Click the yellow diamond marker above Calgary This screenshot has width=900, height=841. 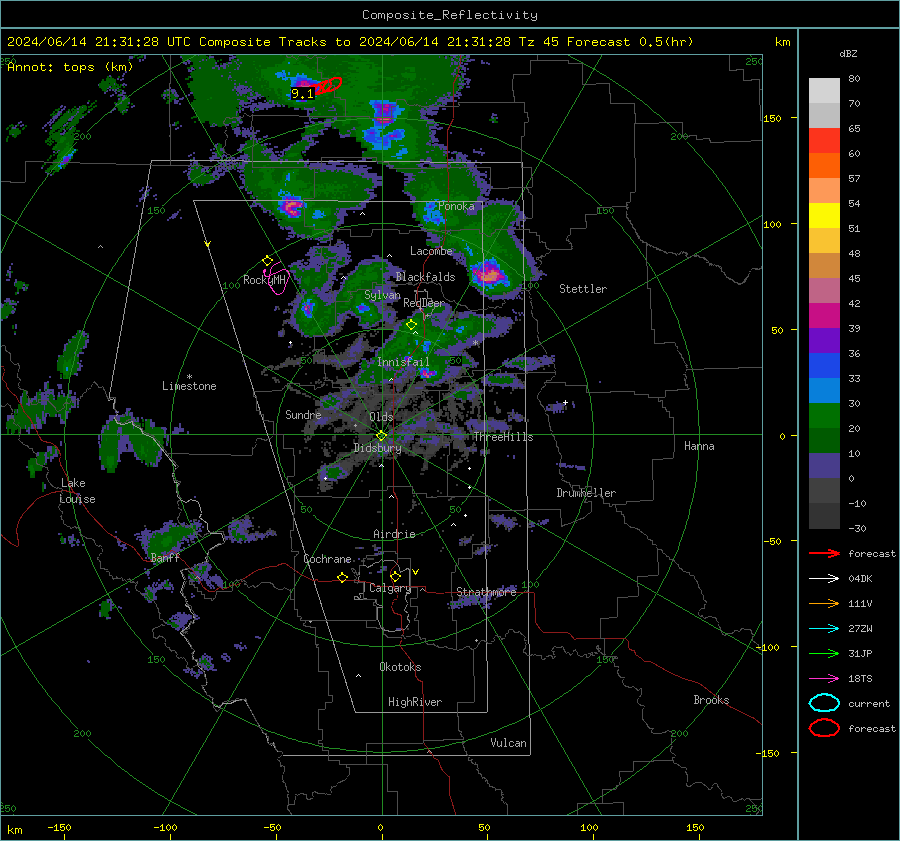click(x=395, y=576)
